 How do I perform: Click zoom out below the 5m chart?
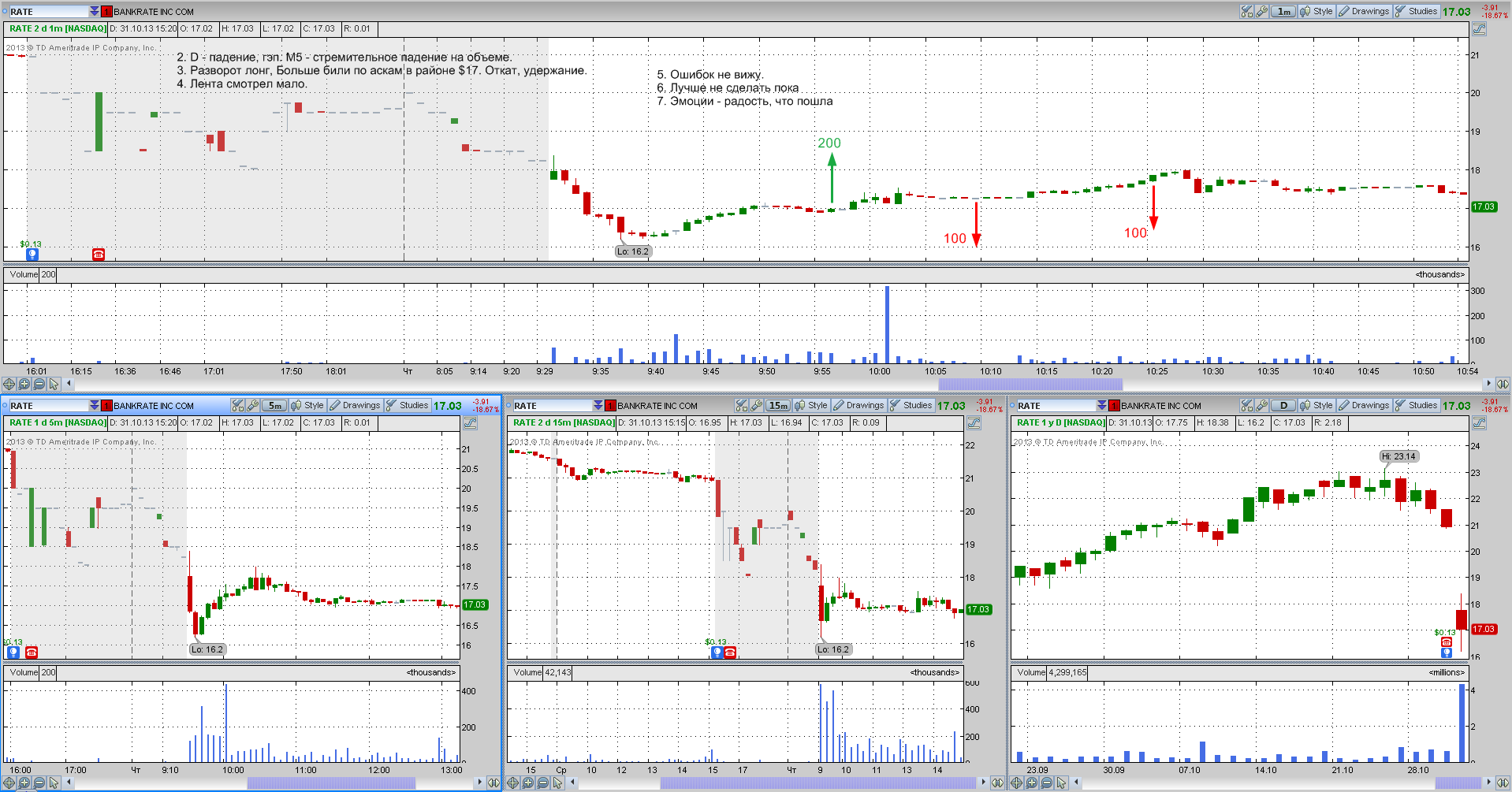39,783
